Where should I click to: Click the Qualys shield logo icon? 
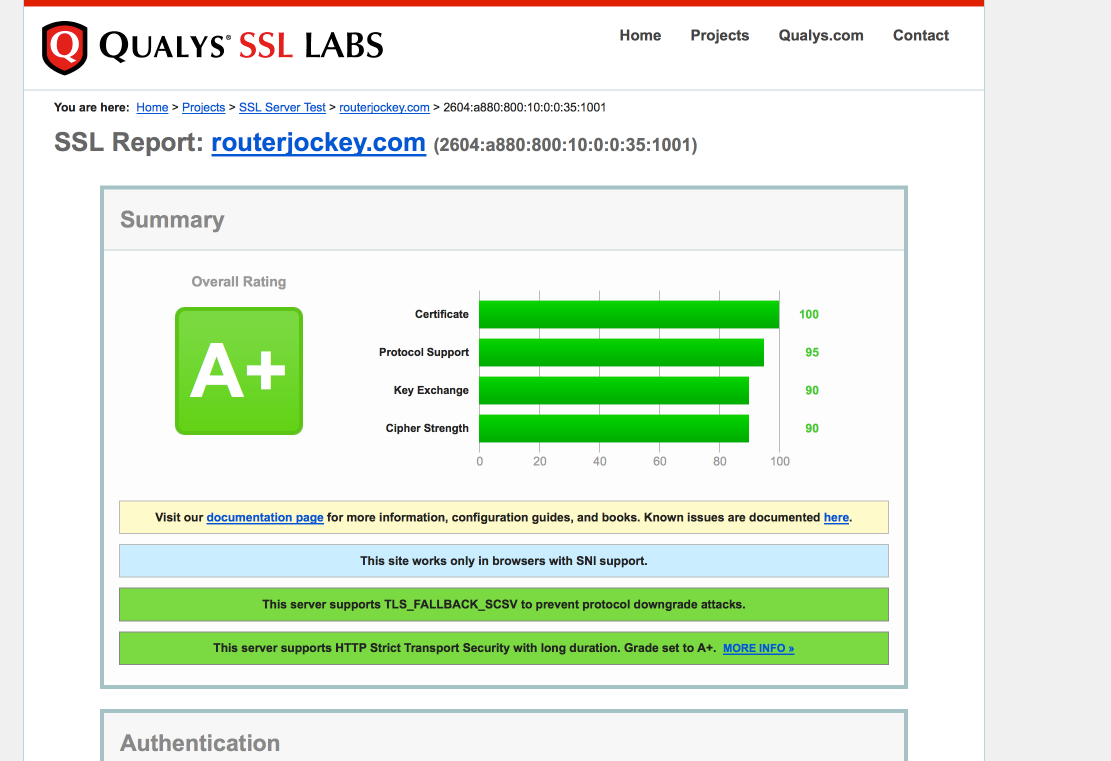coord(63,47)
